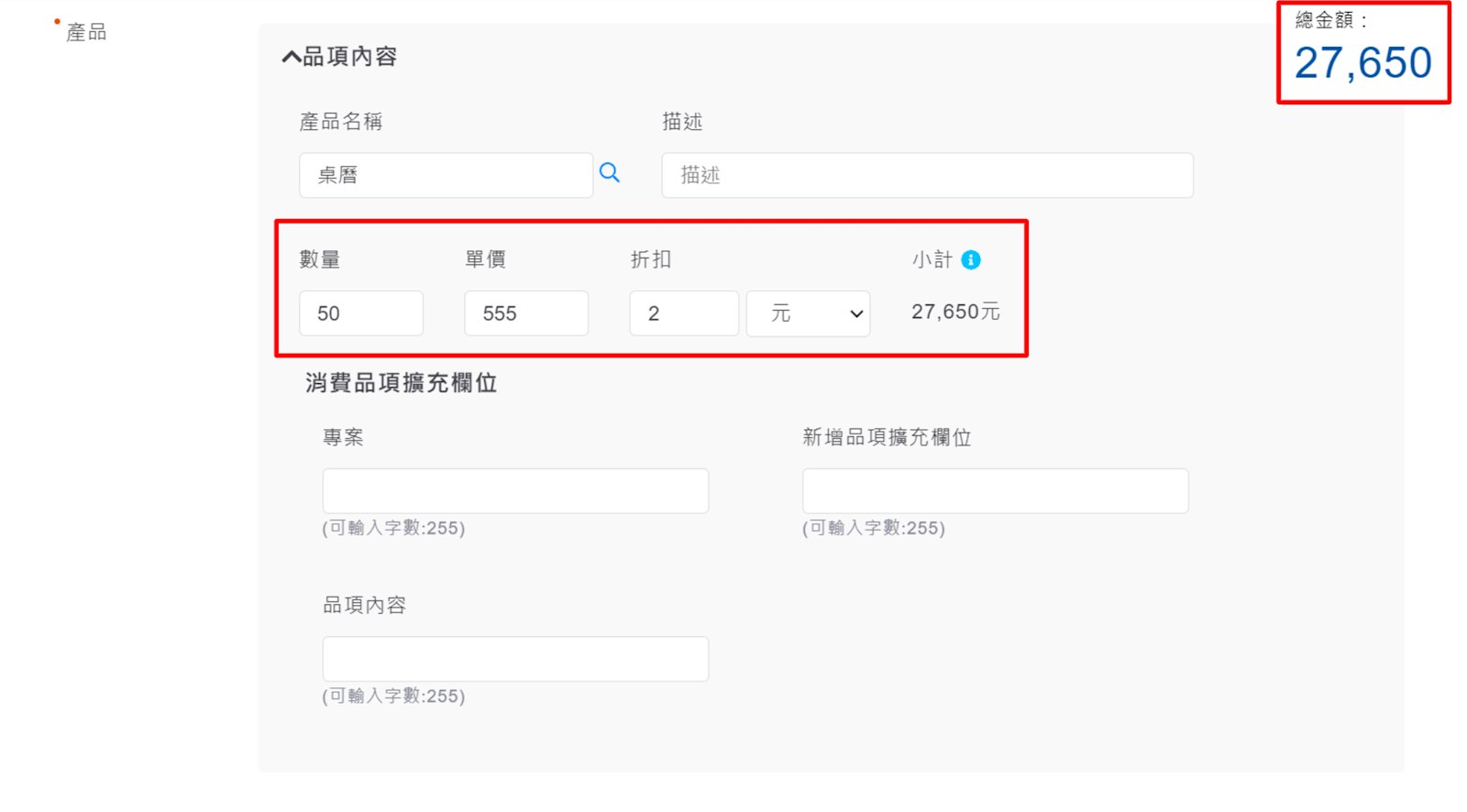Click the info icon beside 小計
This screenshot has width=1467, height=812.
point(971,260)
